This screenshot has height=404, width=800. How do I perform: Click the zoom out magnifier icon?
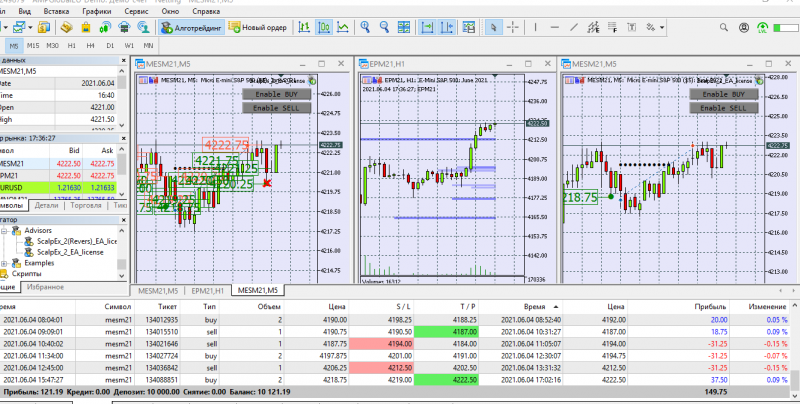click(x=384, y=27)
